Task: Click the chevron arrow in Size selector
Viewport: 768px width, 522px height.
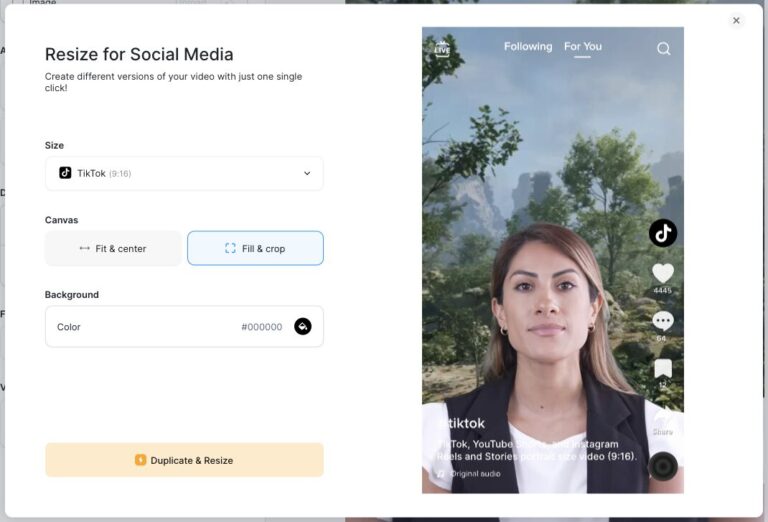Action: click(307, 173)
